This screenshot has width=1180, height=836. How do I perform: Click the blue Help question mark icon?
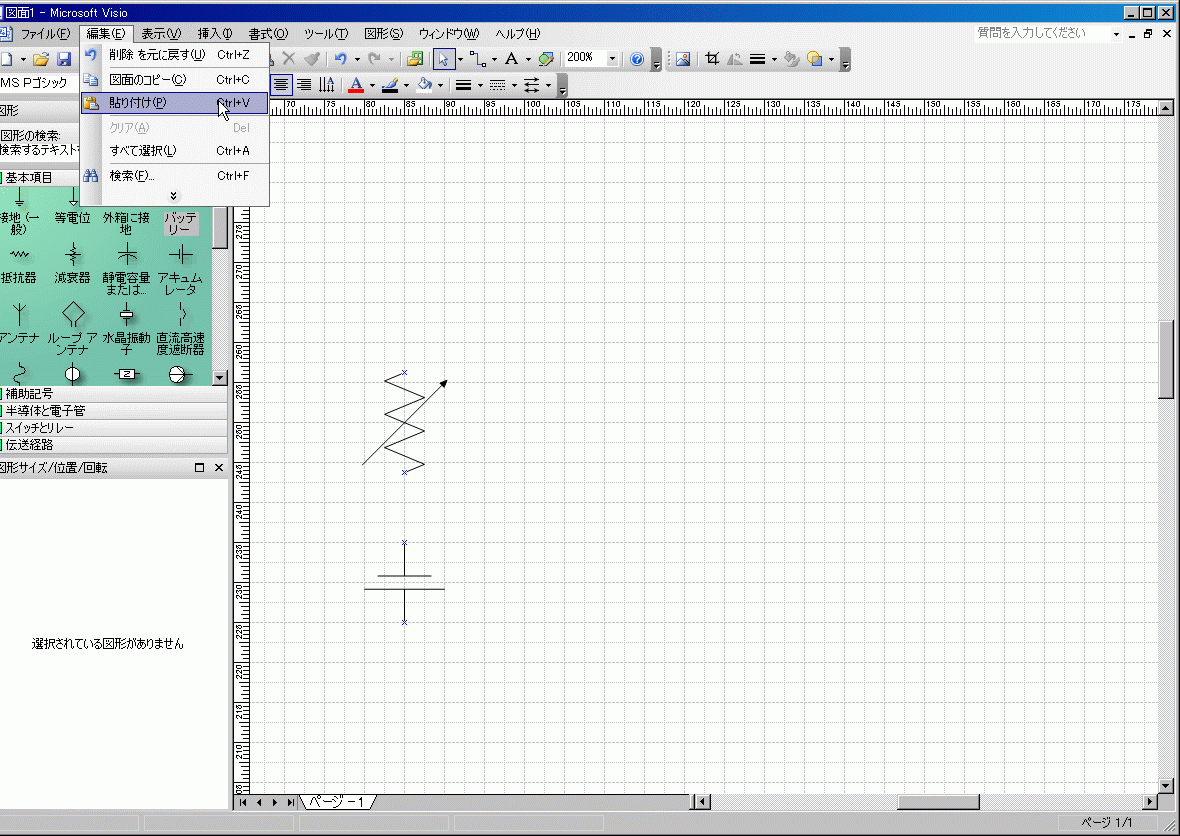pyautogui.click(x=636, y=59)
